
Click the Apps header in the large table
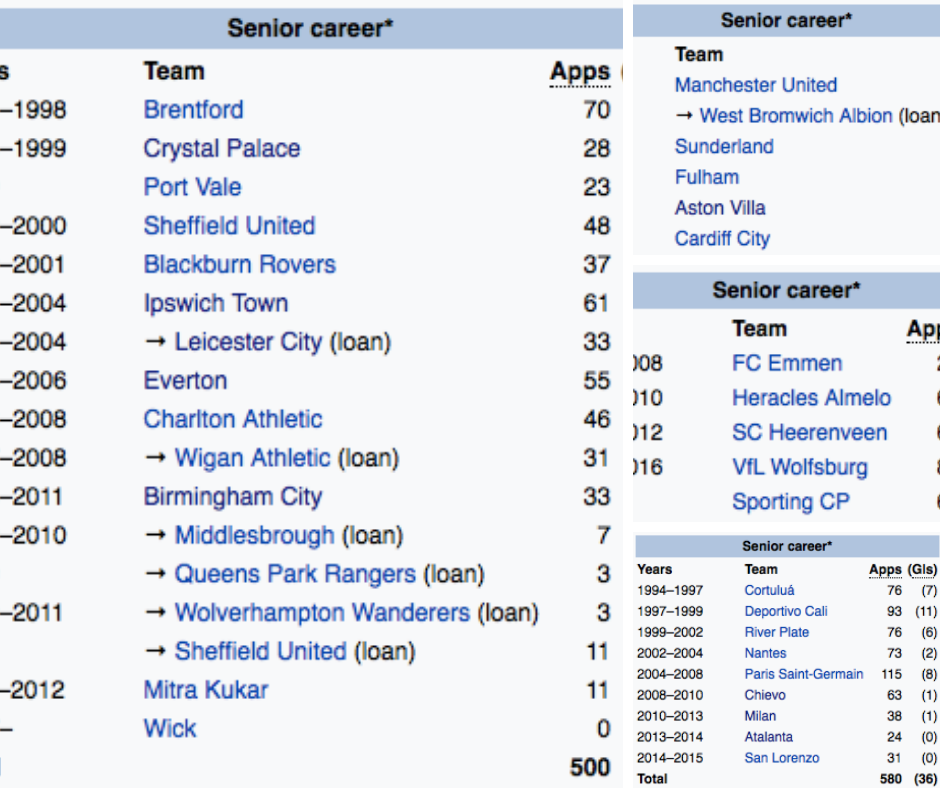[580, 72]
